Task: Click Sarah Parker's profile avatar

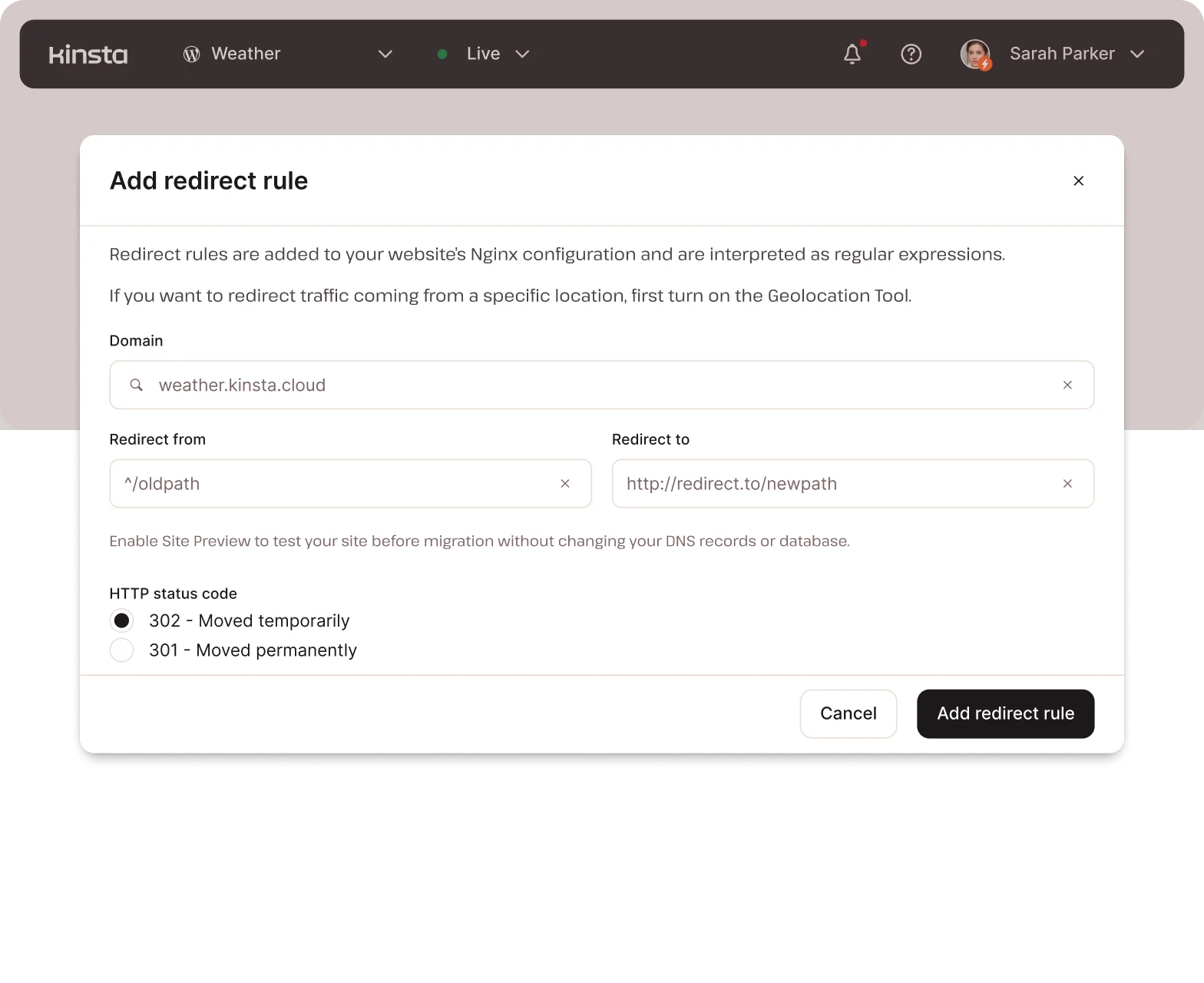Action: click(975, 55)
